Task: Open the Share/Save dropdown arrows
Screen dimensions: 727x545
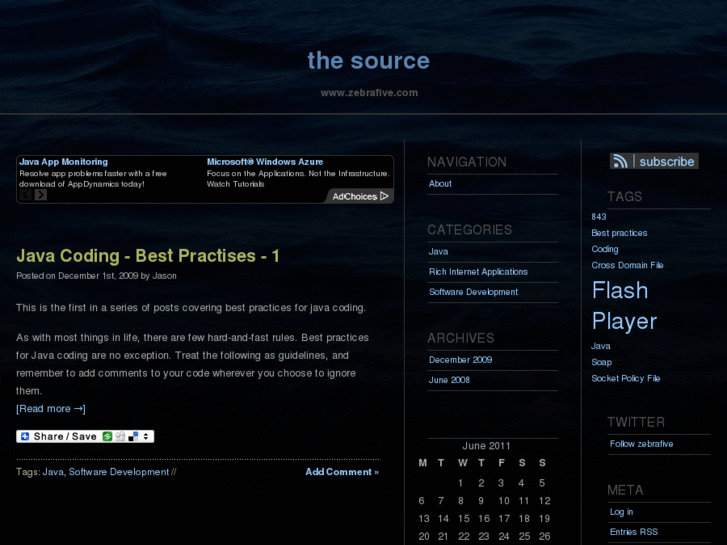Action: (x=146, y=436)
